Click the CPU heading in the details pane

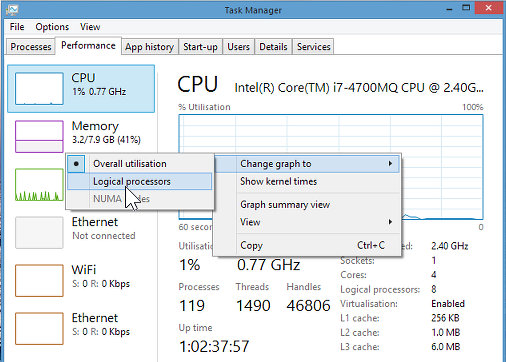pyautogui.click(x=198, y=84)
